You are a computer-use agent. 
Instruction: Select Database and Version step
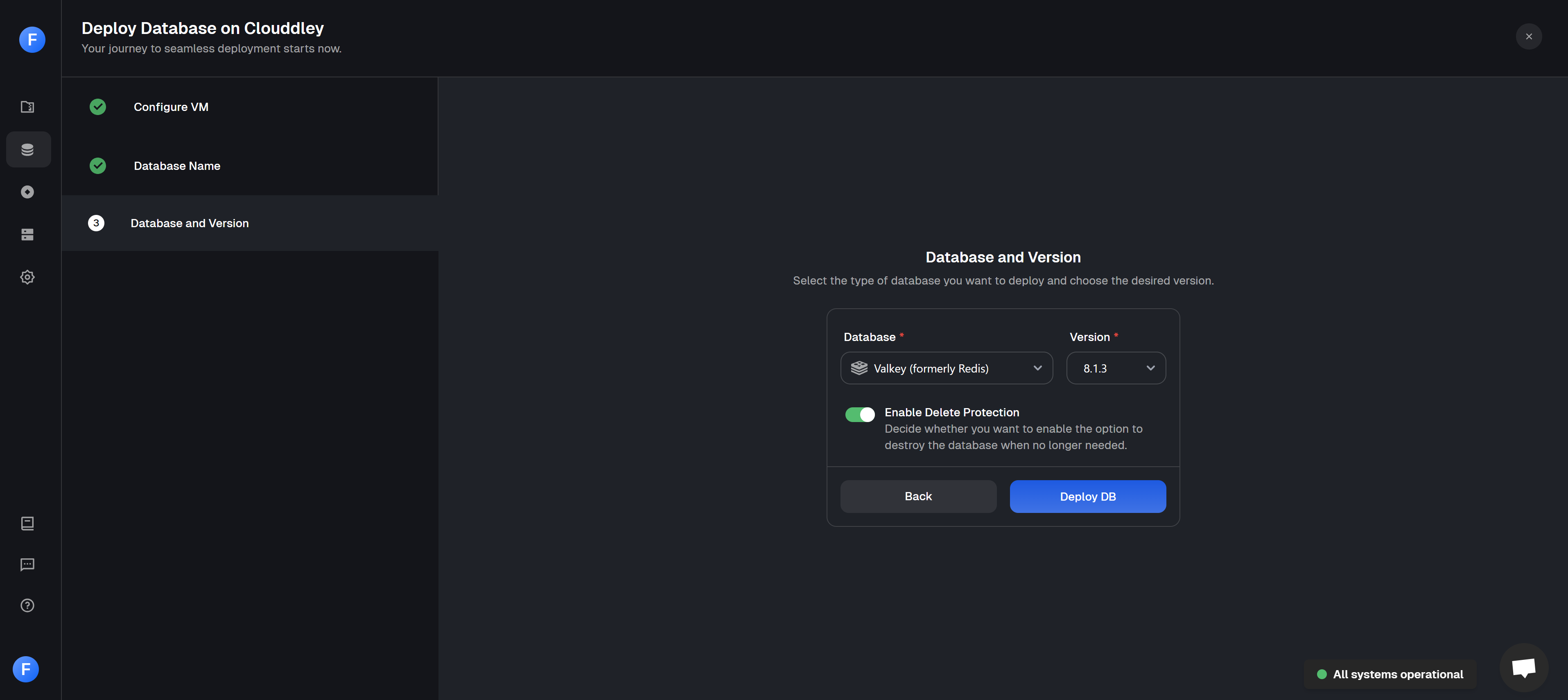pos(189,224)
